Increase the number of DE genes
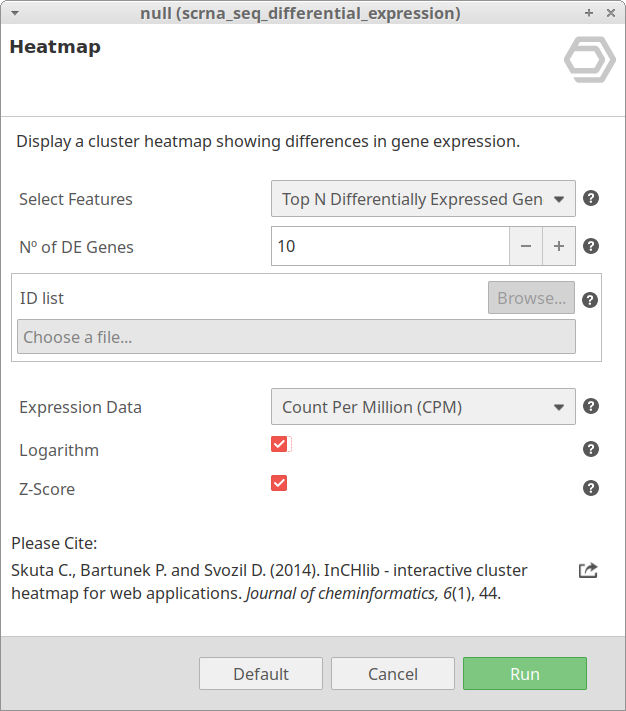Screen dimensions: 626x711 559,246
